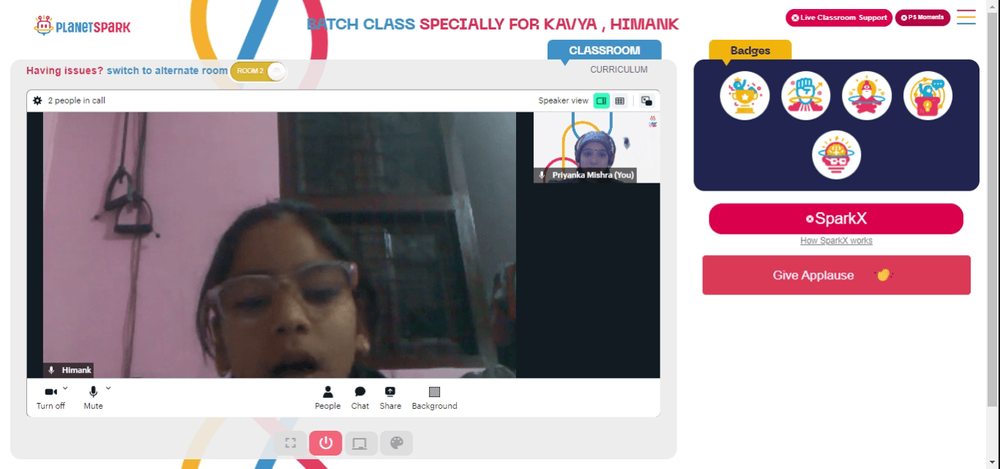This screenshot has height=469, width=1000.
Task: Open Live Classroom Support
Action: click(x=839, y=18)
